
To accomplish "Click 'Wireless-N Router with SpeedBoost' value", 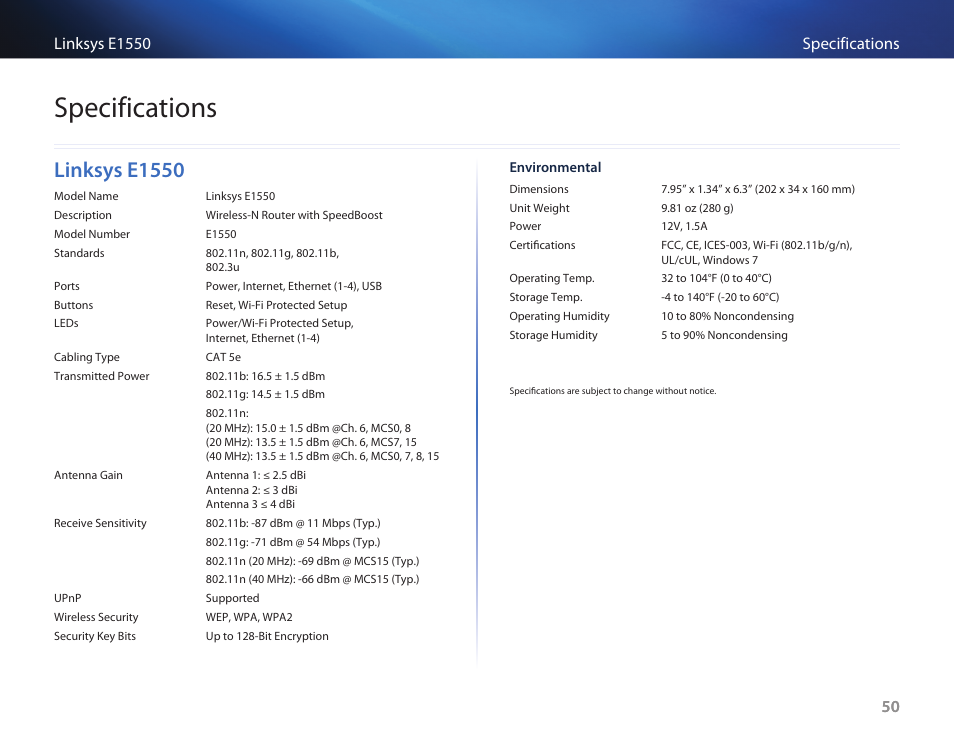I will [294, 215].
